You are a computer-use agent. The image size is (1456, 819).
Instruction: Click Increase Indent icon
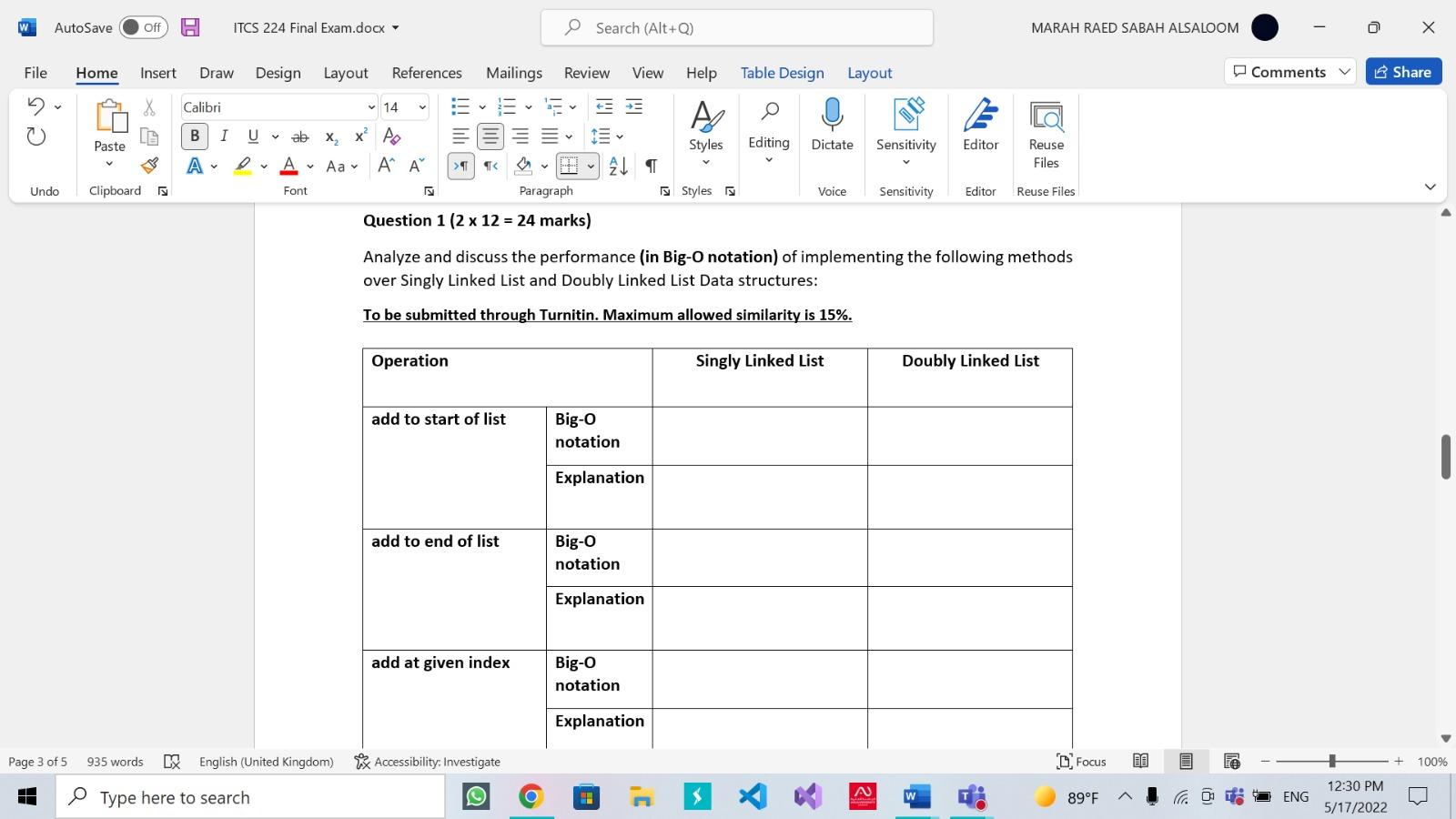click(x=634, y=107)
